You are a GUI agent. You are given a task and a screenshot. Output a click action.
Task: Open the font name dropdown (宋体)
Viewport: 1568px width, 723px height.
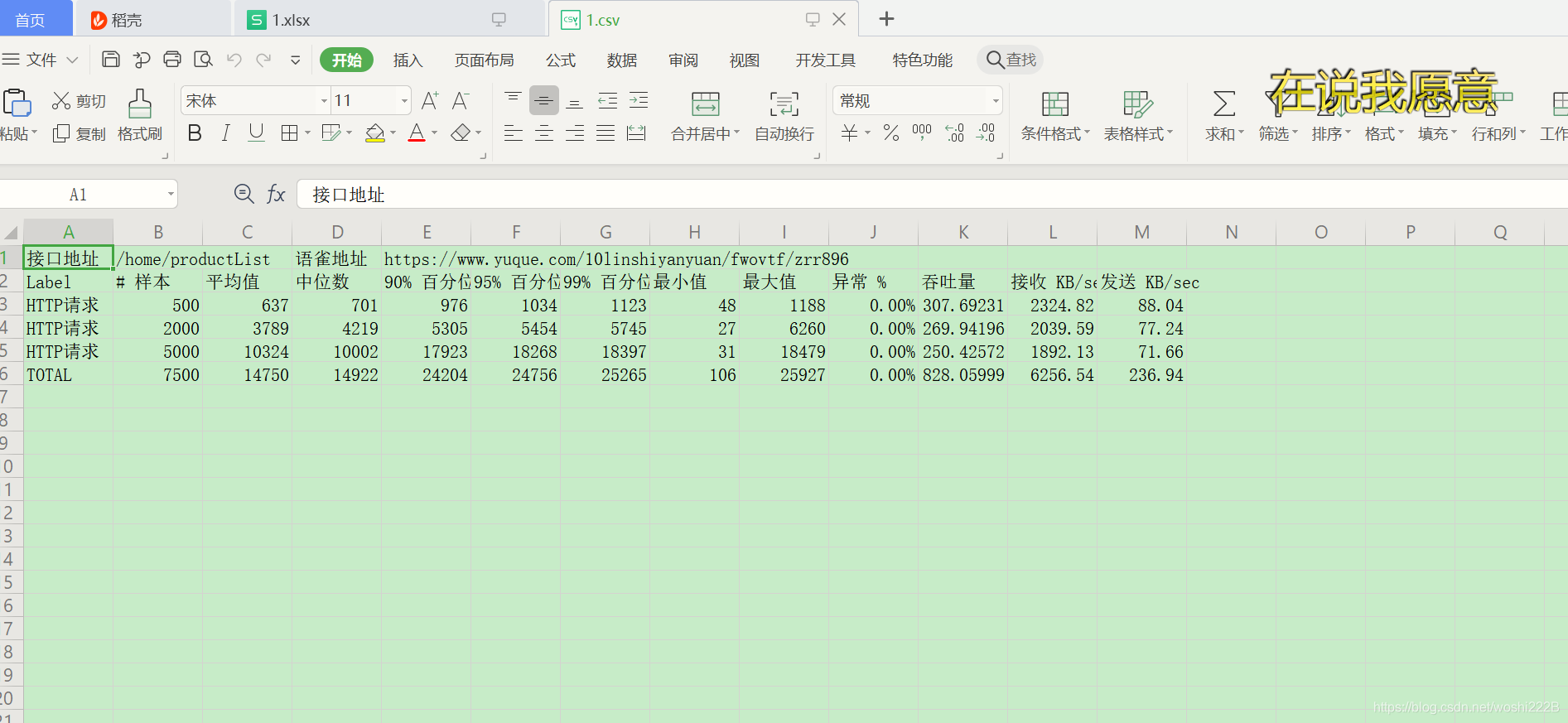pyautogui.click(x=324, y=101)
